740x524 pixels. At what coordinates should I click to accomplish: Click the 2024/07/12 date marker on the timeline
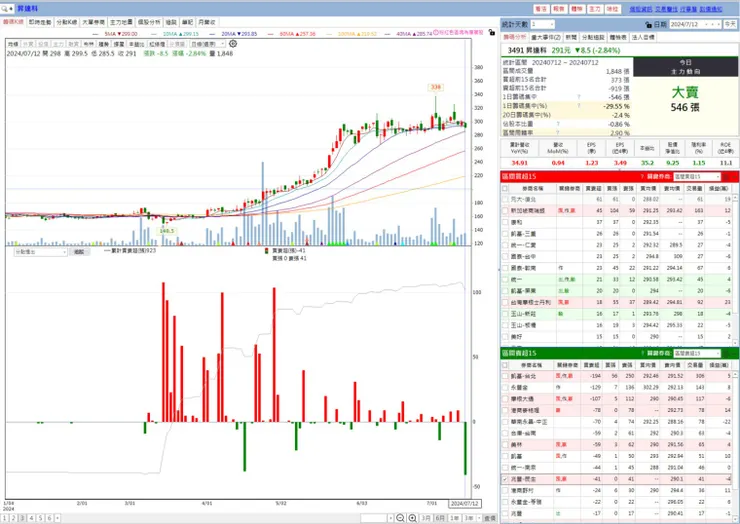click(x=464, y=504)
